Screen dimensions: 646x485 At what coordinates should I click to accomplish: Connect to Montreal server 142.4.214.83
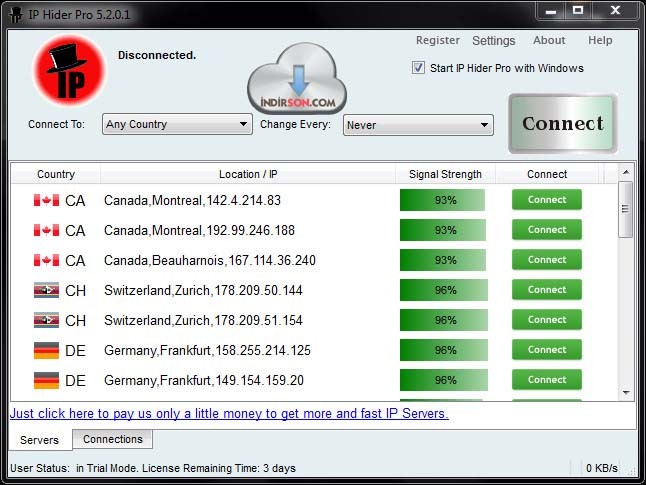pos(547,199)
